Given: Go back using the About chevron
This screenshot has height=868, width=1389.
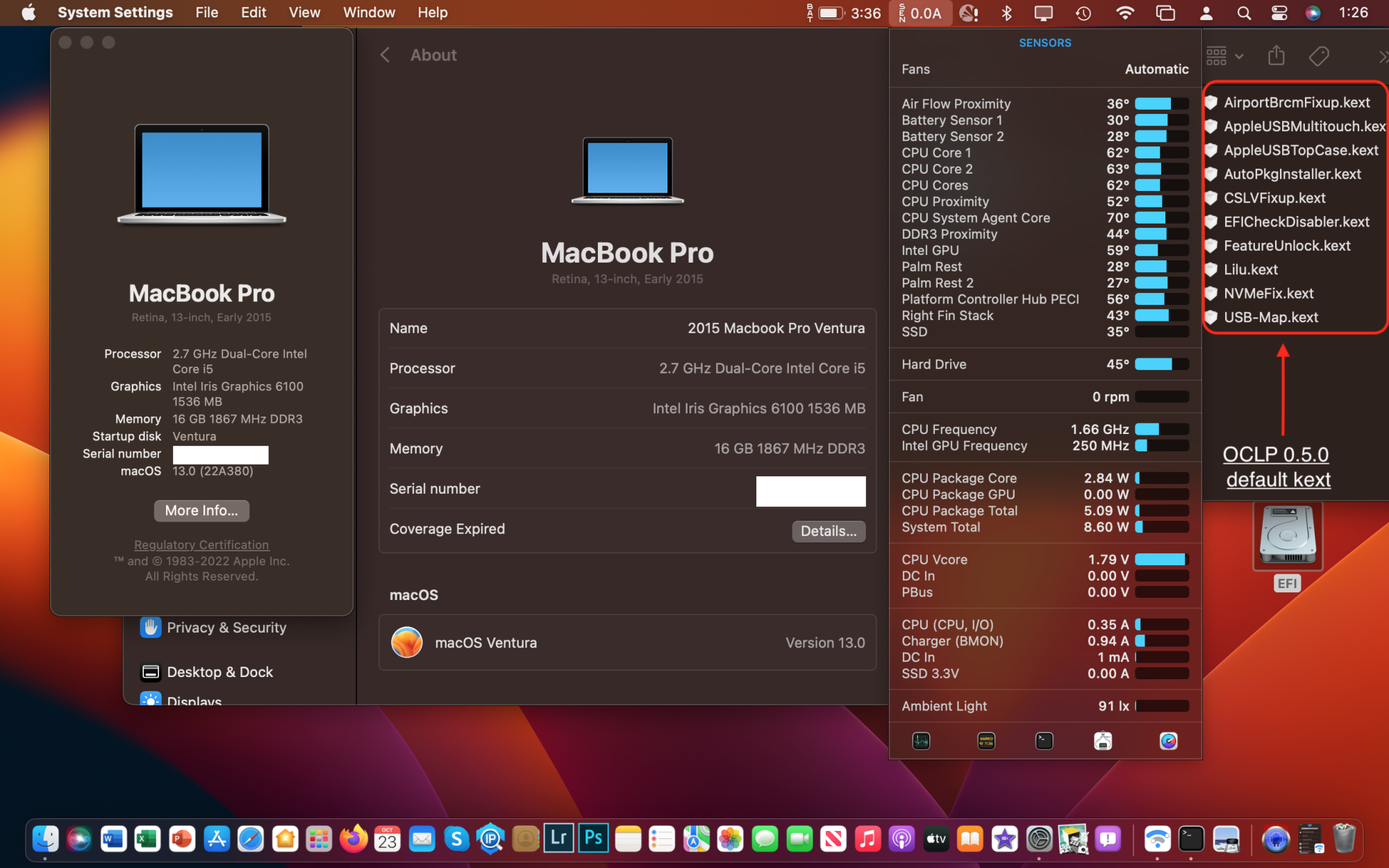Looking at the screenshot, I should tap(385, 55).
